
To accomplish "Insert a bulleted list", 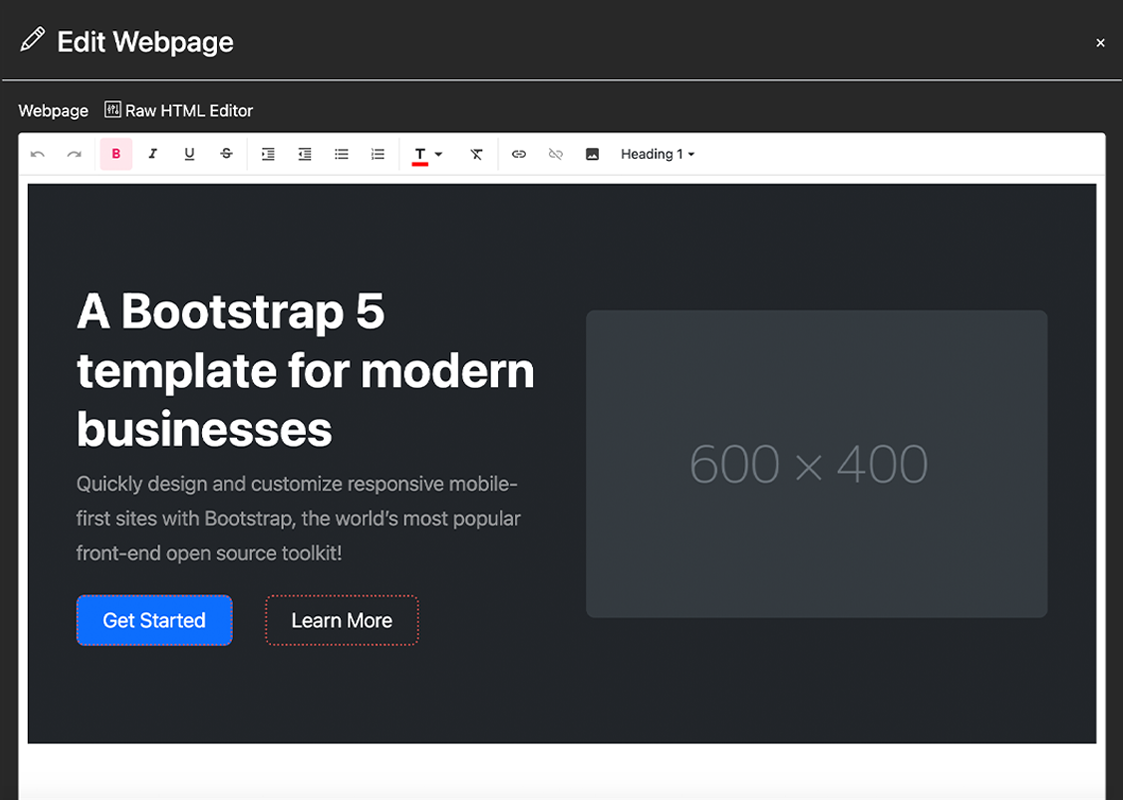I will (342, 154).
